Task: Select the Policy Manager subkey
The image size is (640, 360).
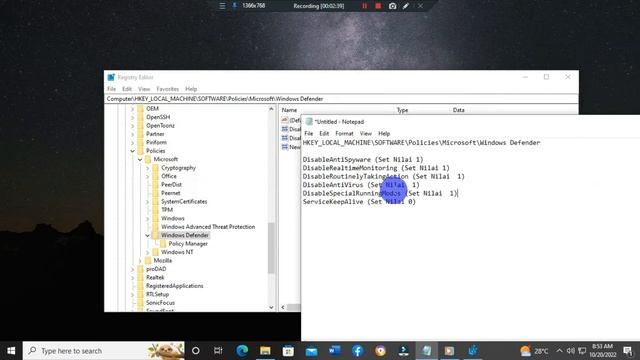Action: [x=188, y=244]
